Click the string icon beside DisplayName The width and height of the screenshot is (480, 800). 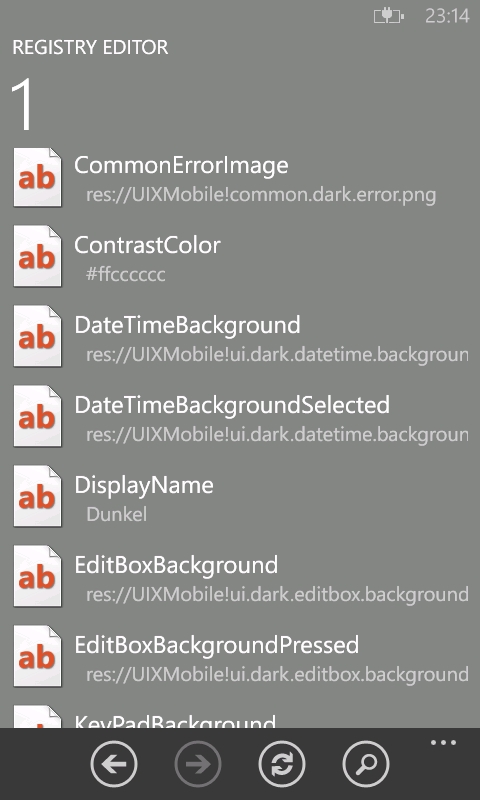click(37, 496)
